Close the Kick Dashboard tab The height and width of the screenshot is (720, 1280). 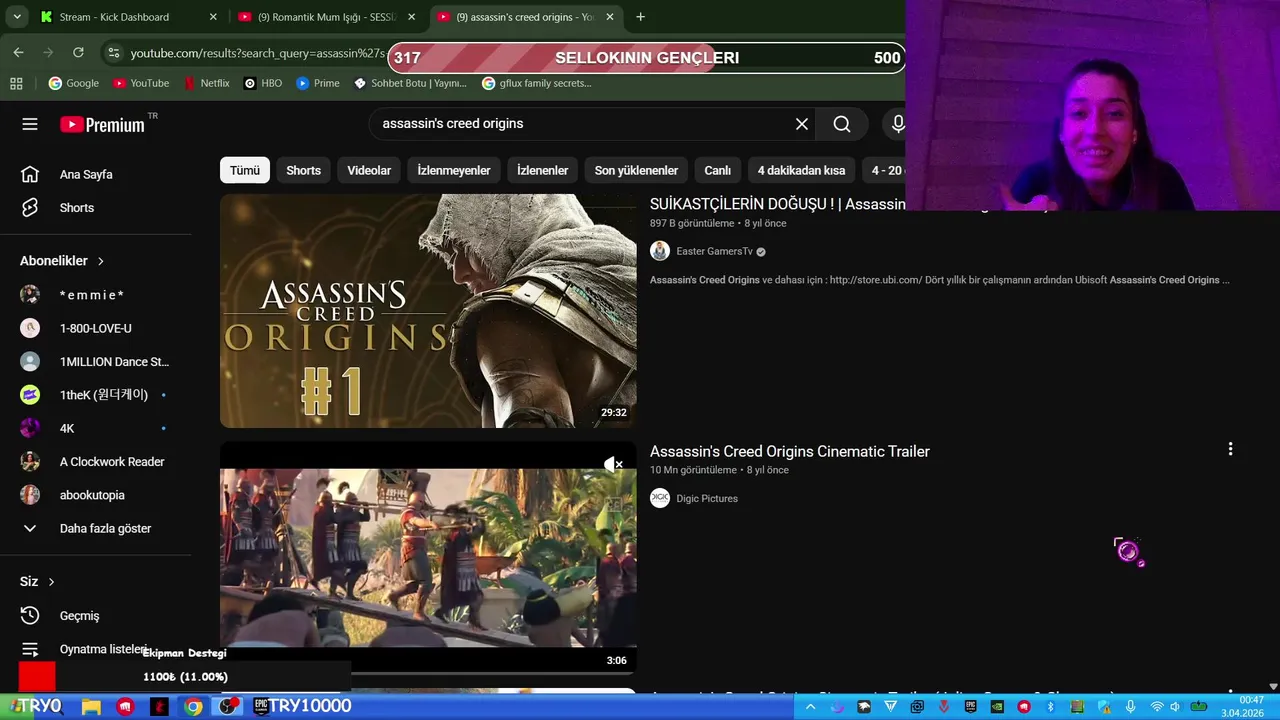(x=213, y=17)
